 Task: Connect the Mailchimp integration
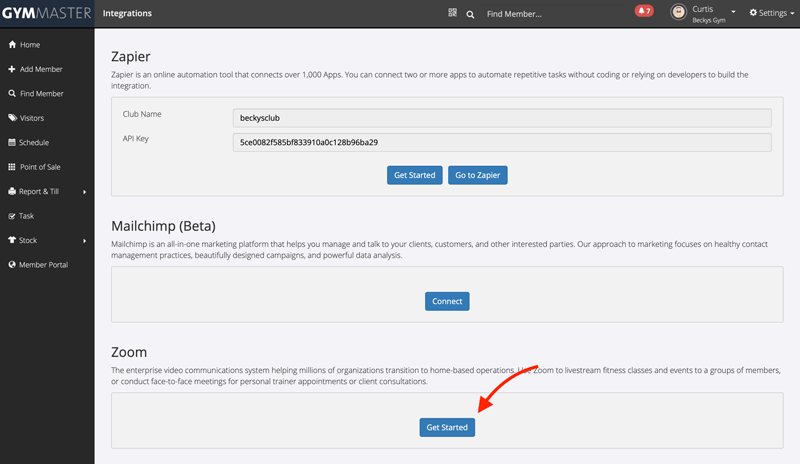coord(447,301)
